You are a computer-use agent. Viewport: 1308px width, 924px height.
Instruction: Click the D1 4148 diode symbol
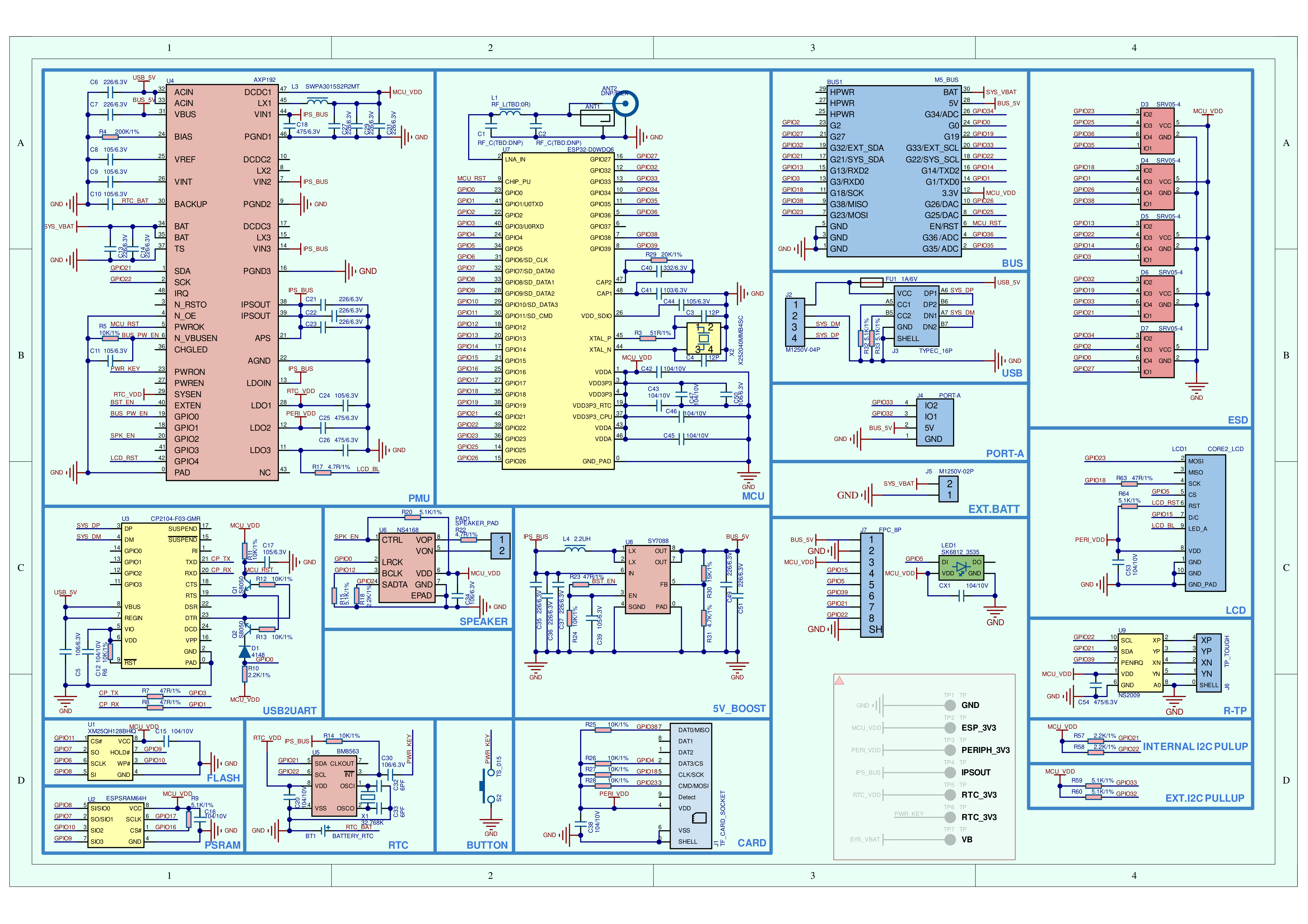(245, 652)
